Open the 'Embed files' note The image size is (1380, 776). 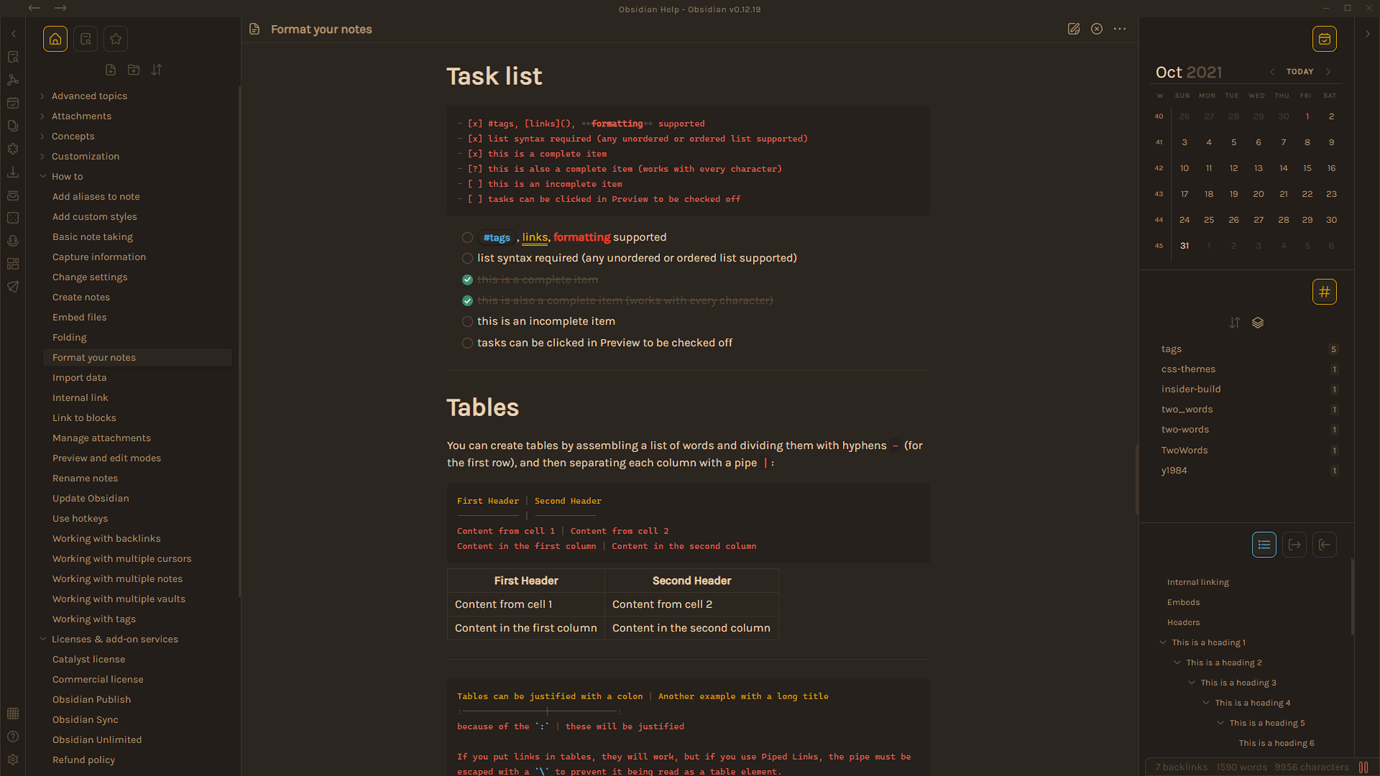tap(80, 317)
